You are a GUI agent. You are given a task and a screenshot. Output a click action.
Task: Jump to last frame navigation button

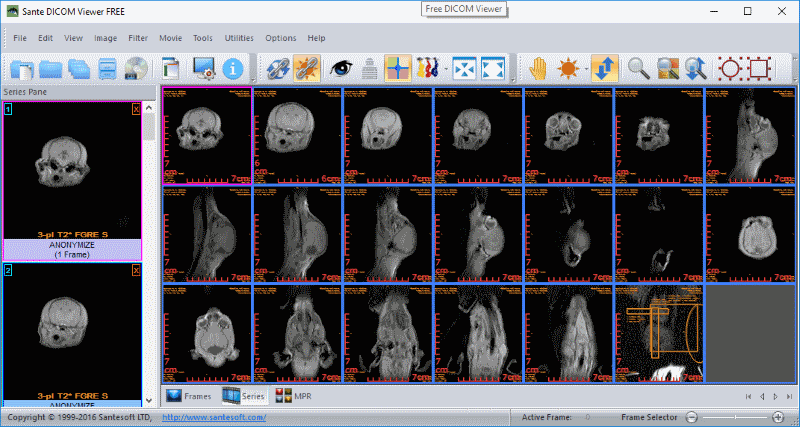(789, 396)
